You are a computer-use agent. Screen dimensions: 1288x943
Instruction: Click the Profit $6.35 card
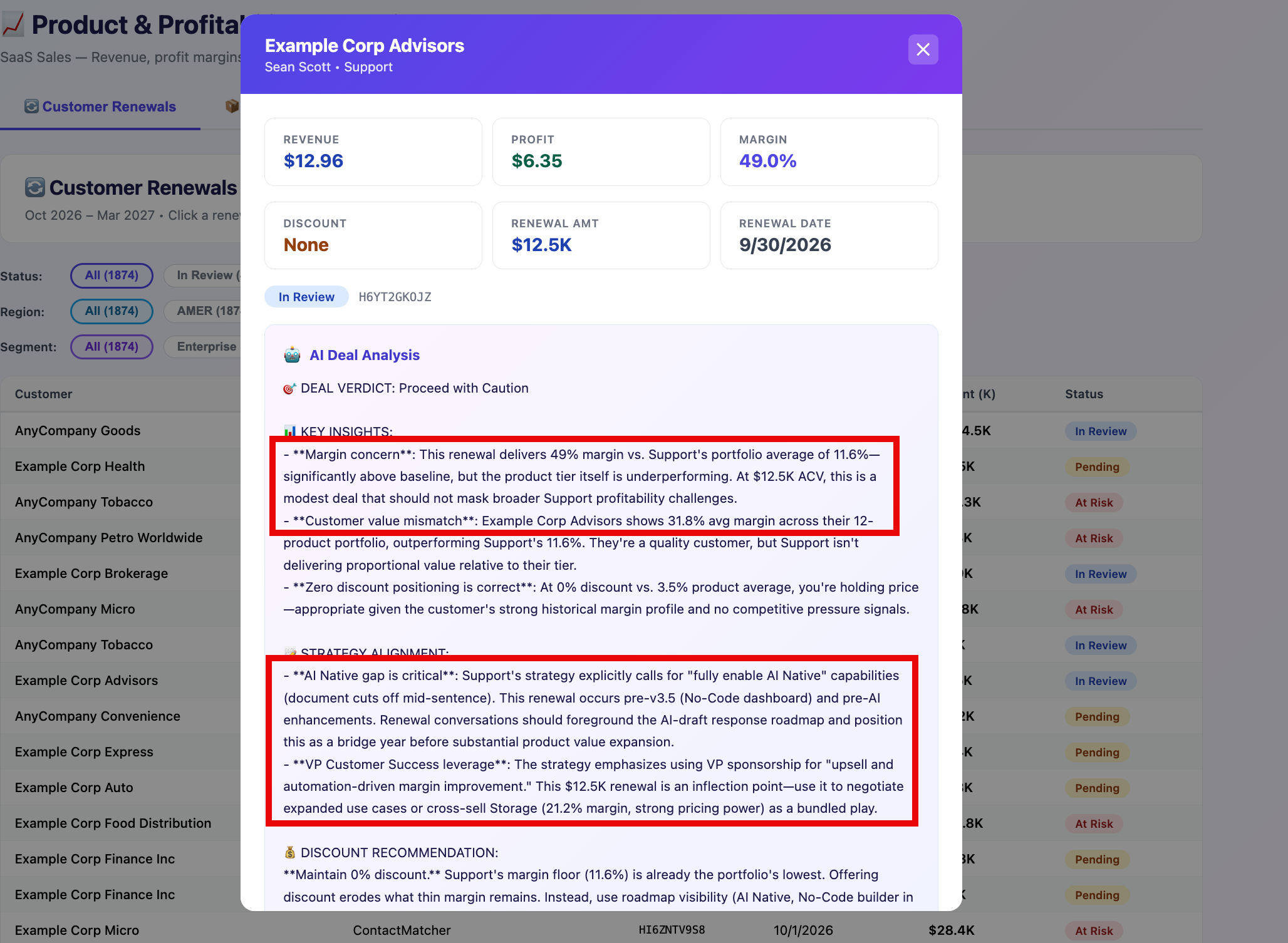point(601,152)
